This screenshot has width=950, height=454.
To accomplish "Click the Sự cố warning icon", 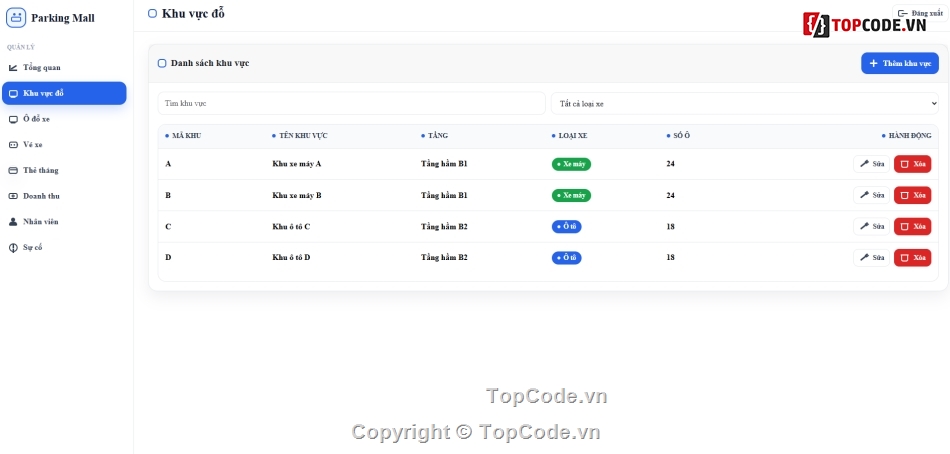I will tap(13, 248).
